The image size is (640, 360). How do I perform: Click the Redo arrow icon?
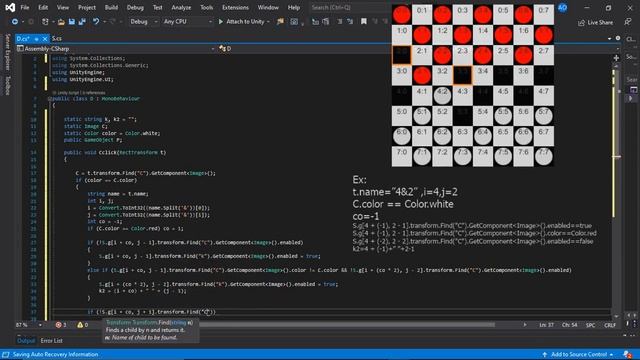(112, 22)
